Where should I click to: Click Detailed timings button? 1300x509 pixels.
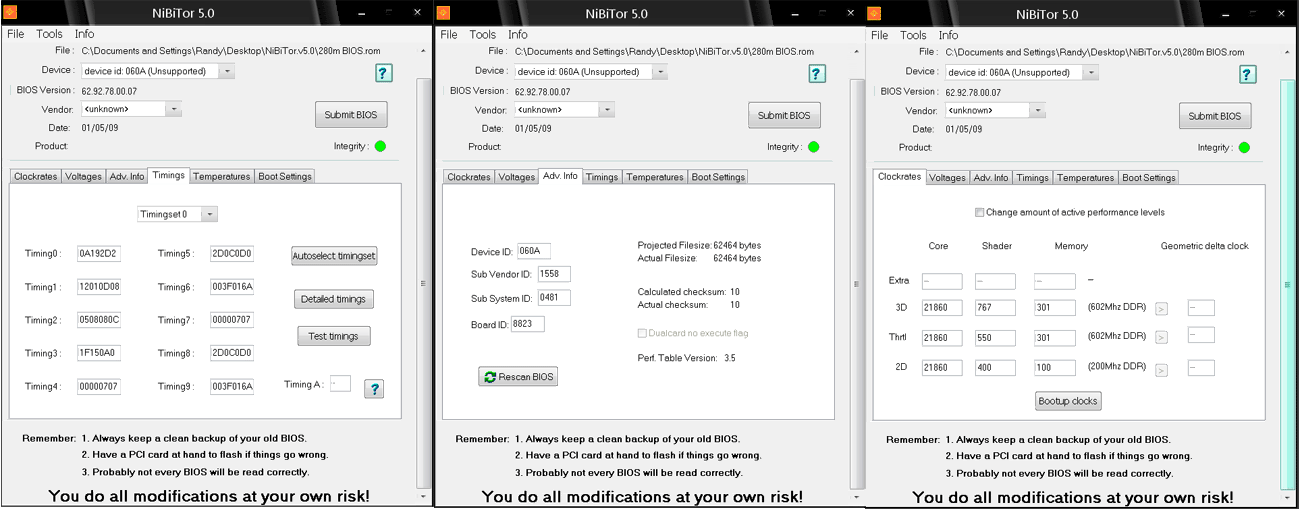point(335,299)
